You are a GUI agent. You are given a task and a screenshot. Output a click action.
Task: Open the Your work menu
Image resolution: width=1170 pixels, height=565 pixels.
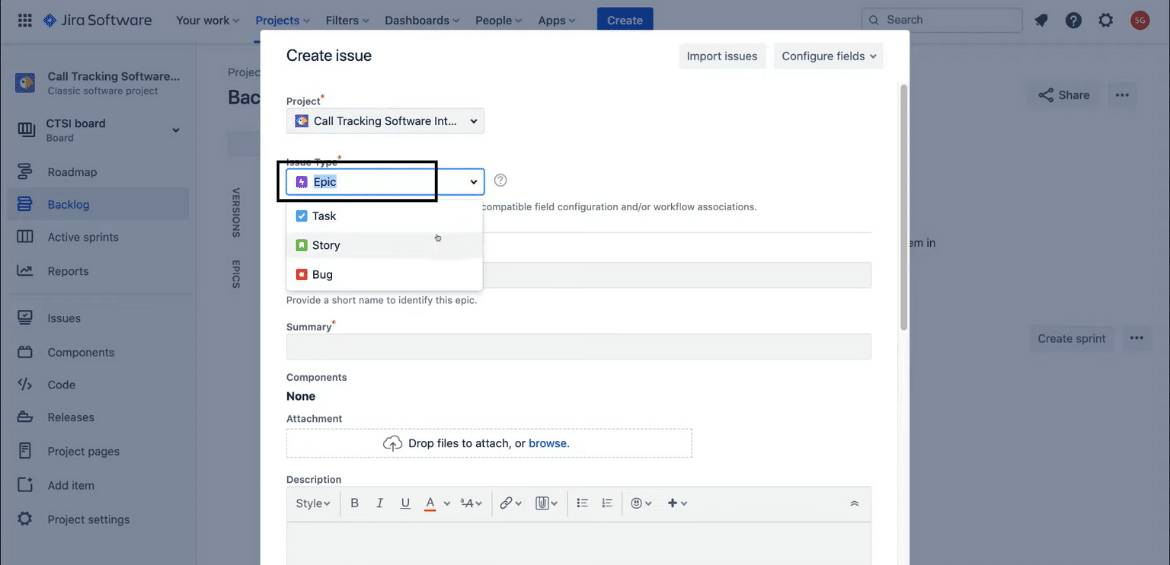(207, 20)
